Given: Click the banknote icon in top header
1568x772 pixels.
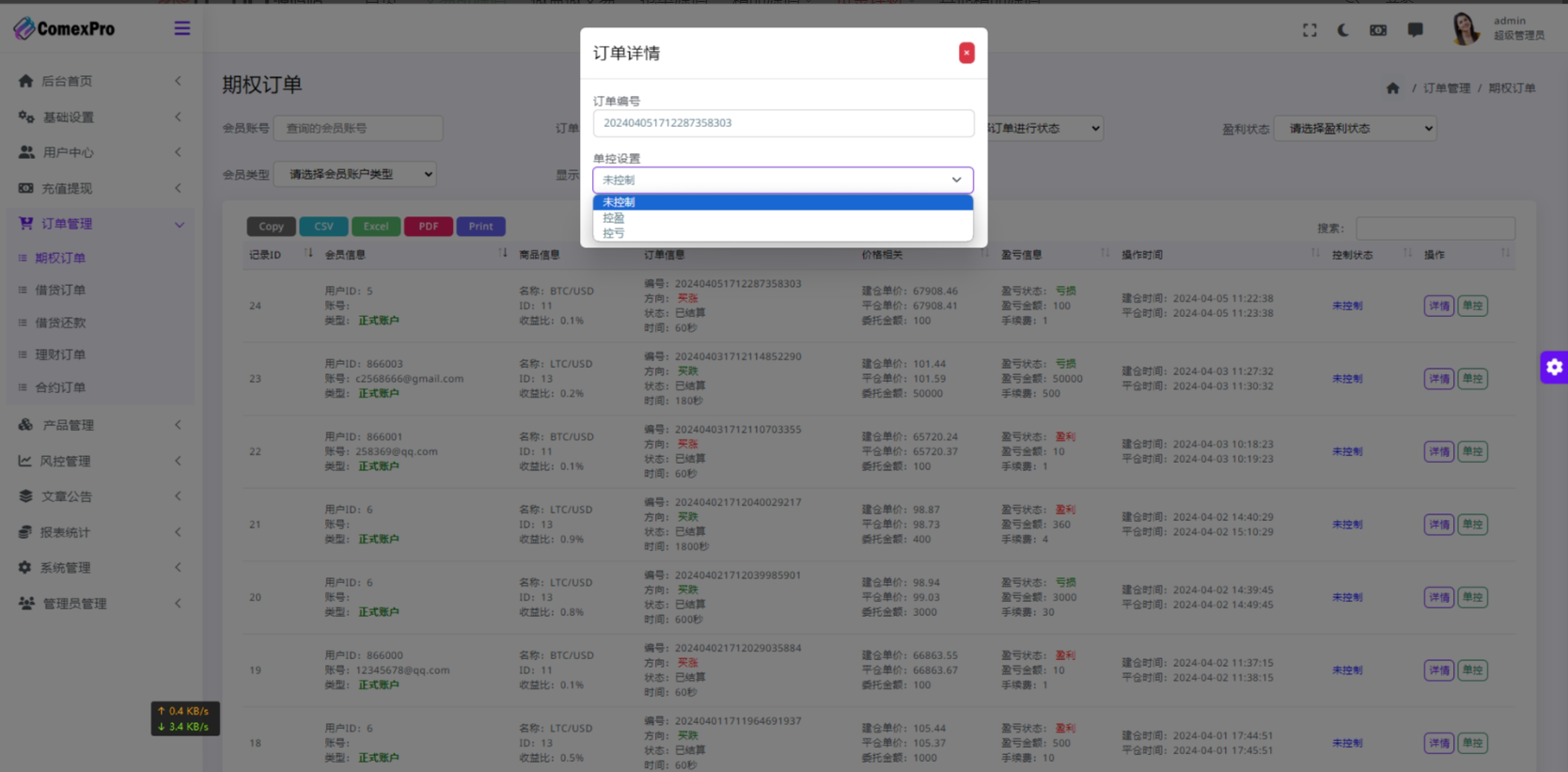Looking at the screenshot, I should pyautogui.click(x=1378, y=30).
